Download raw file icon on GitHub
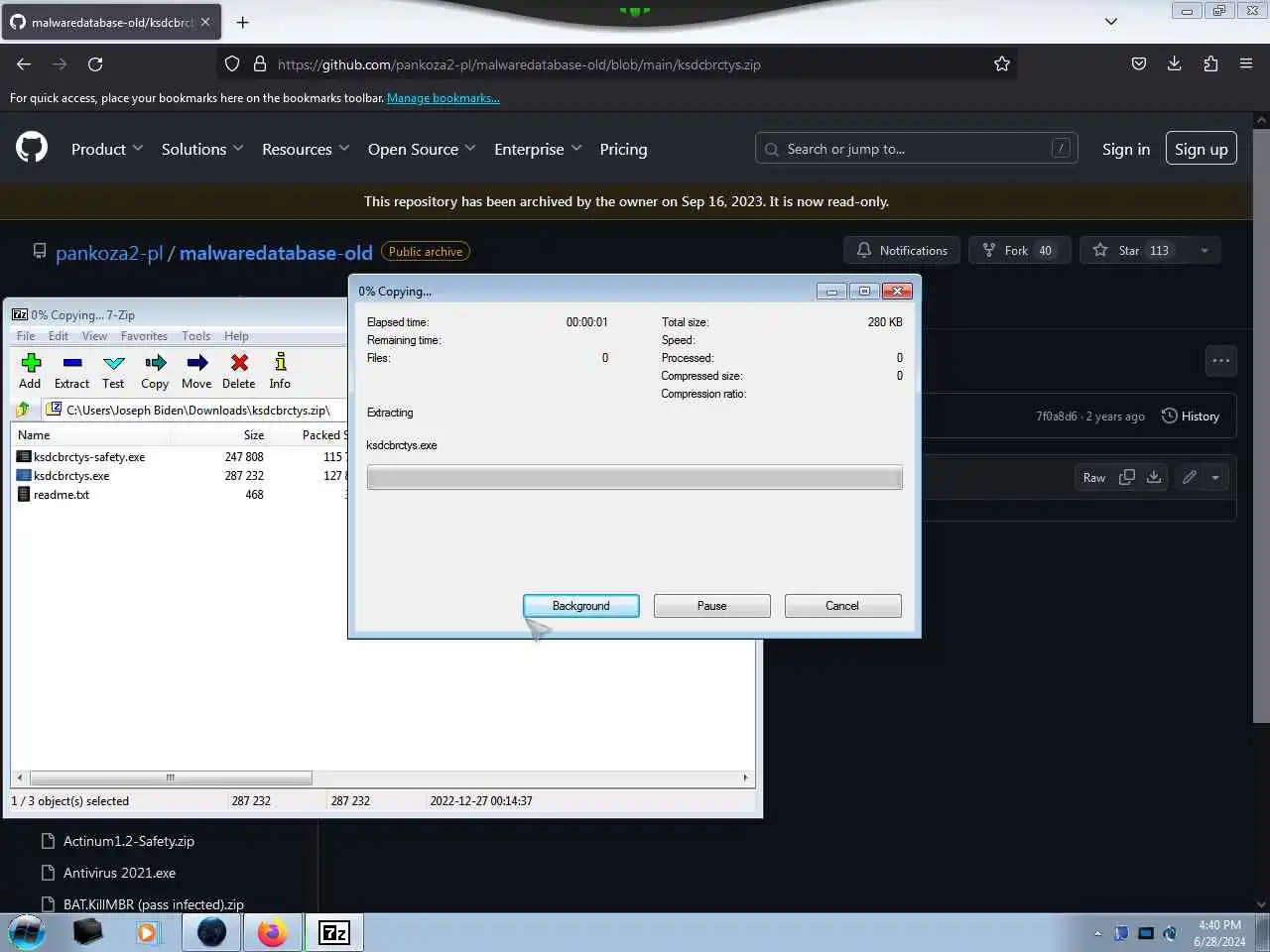1270x952 pixels. click(1154, 477)
